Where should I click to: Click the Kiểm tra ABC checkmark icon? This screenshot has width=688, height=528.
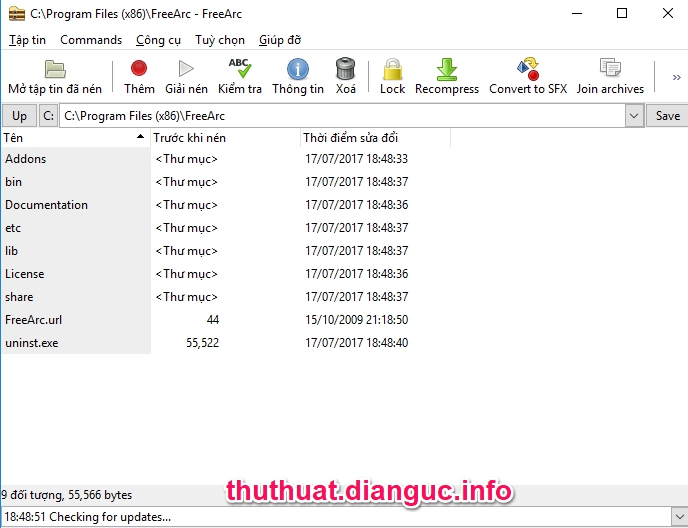[240, 68]
